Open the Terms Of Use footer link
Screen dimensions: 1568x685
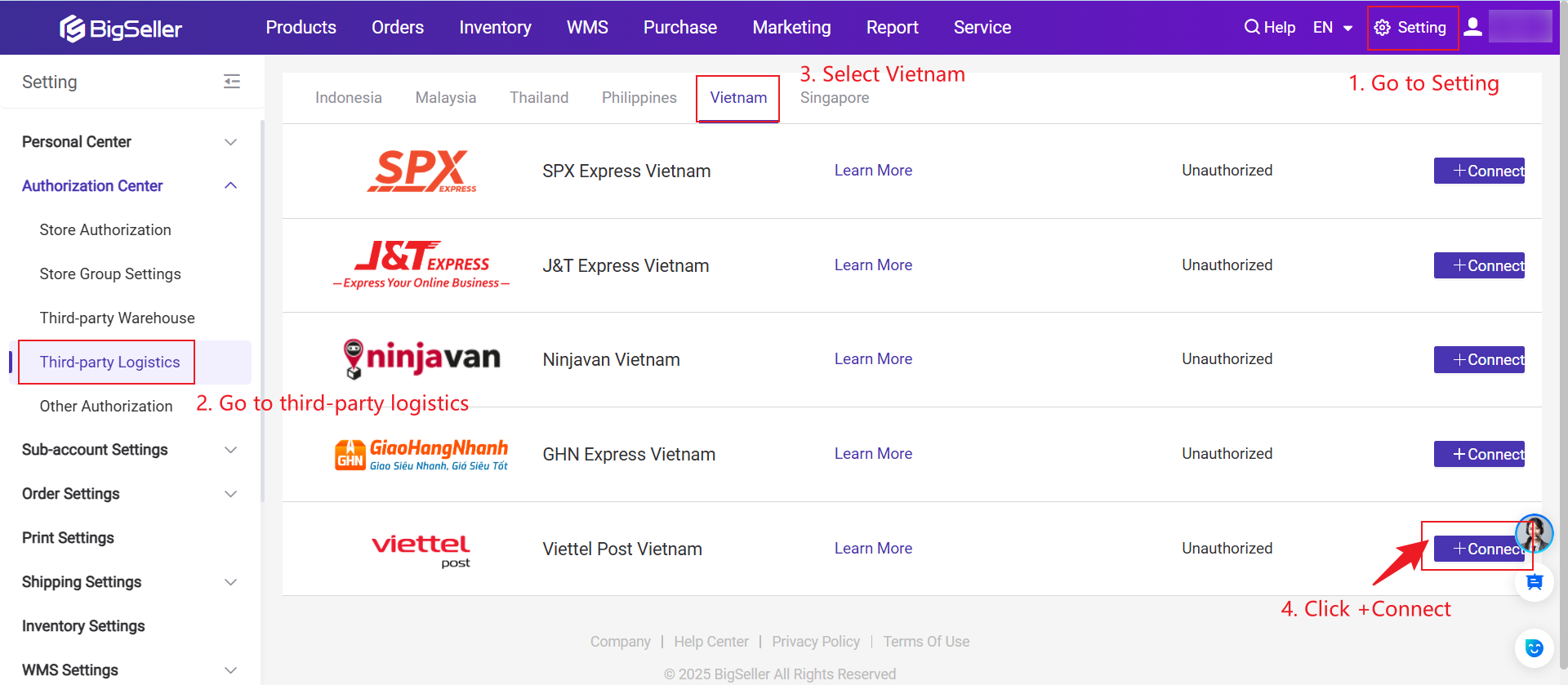[x=926, y=642]
